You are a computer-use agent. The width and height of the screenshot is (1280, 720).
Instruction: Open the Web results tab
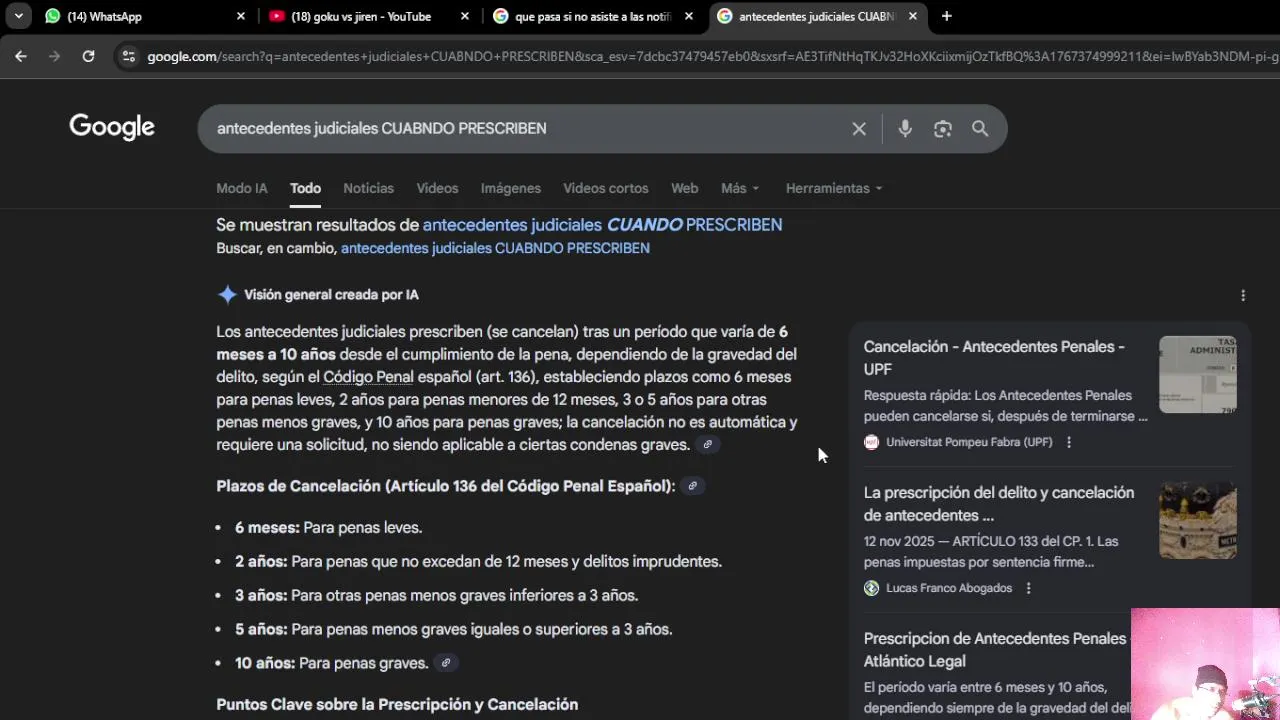pyautogui.click(x=684, y=188)
